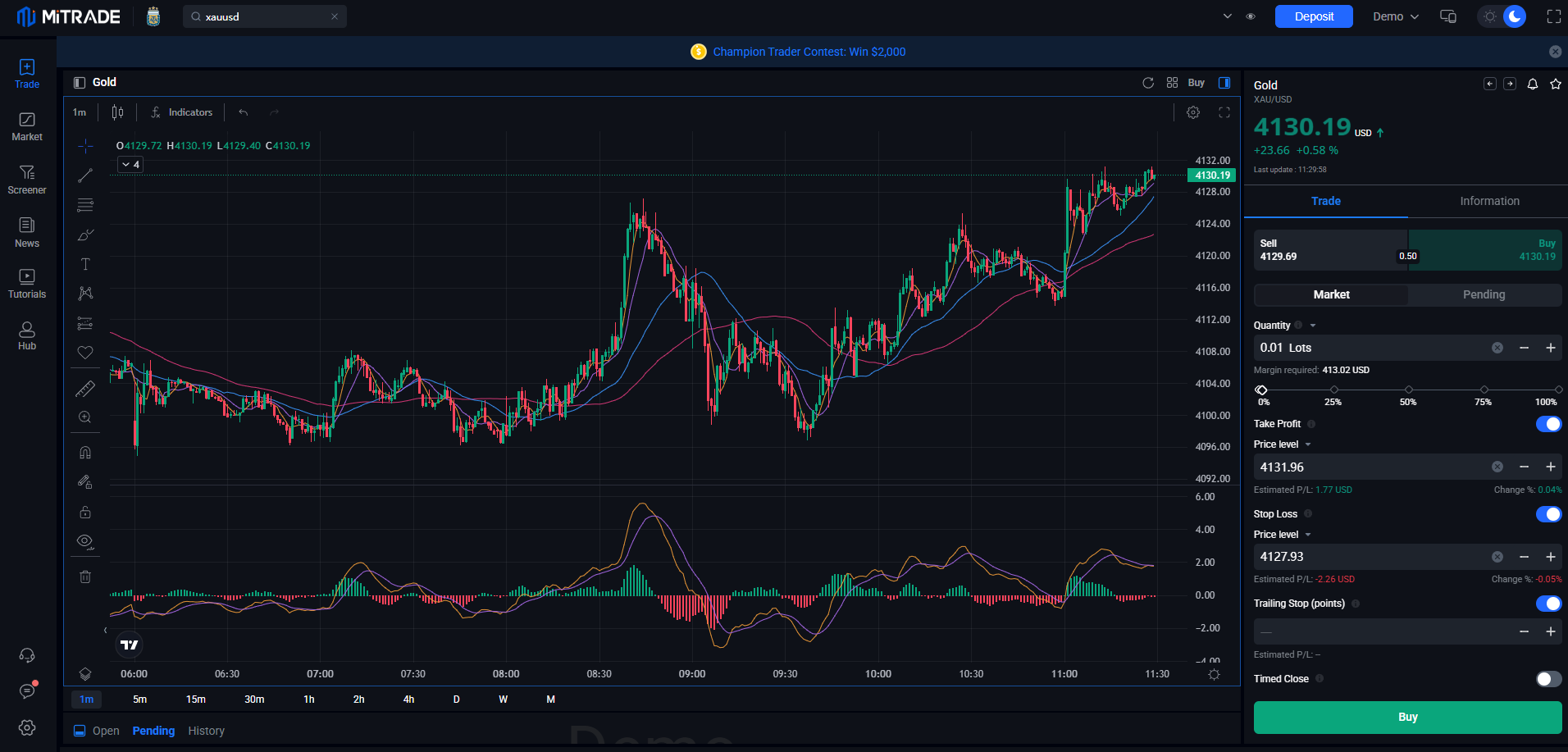Lock all drawing tools
This screenshot has width=1568, height=752.
85,512
